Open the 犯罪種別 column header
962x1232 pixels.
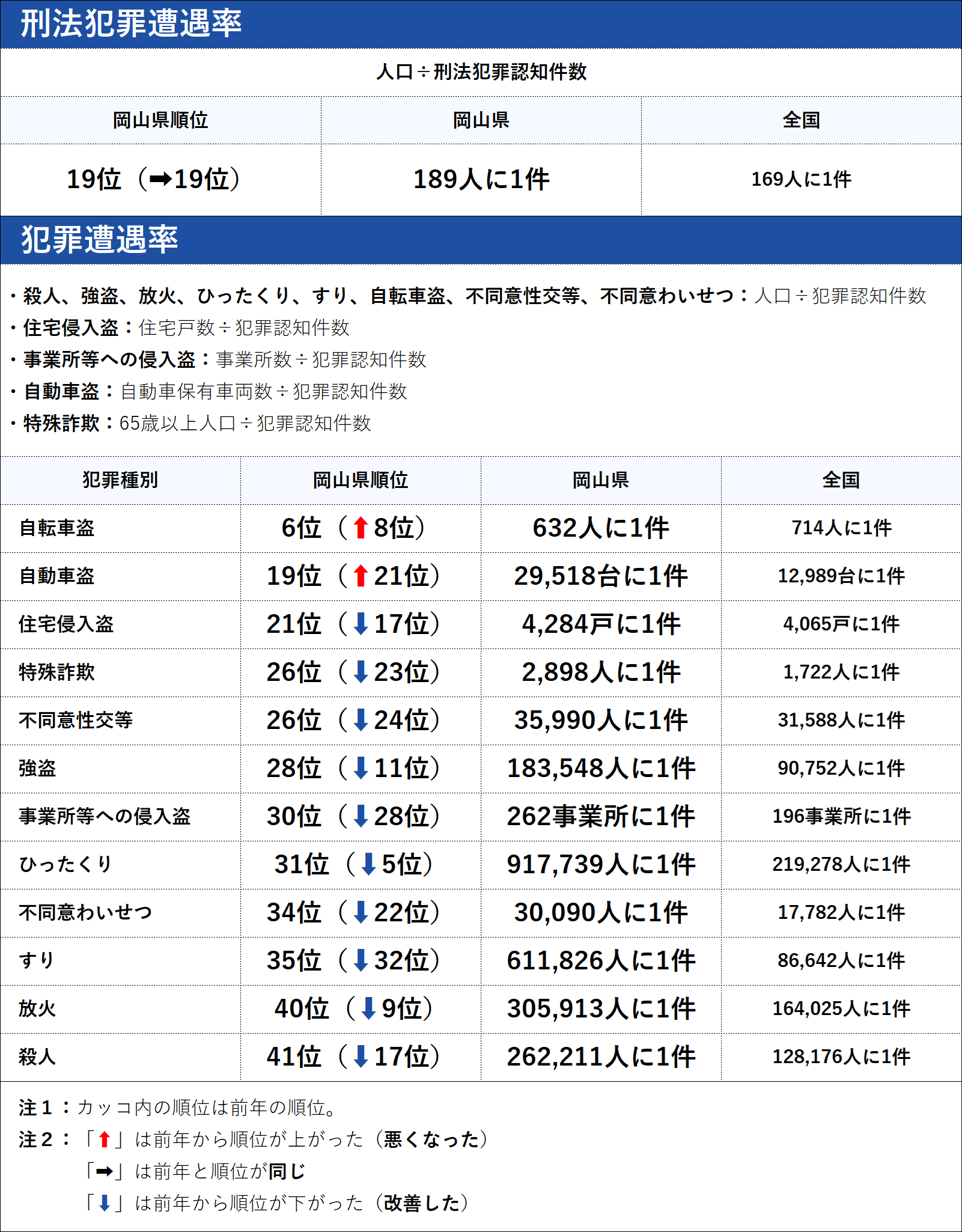point(120,480)
